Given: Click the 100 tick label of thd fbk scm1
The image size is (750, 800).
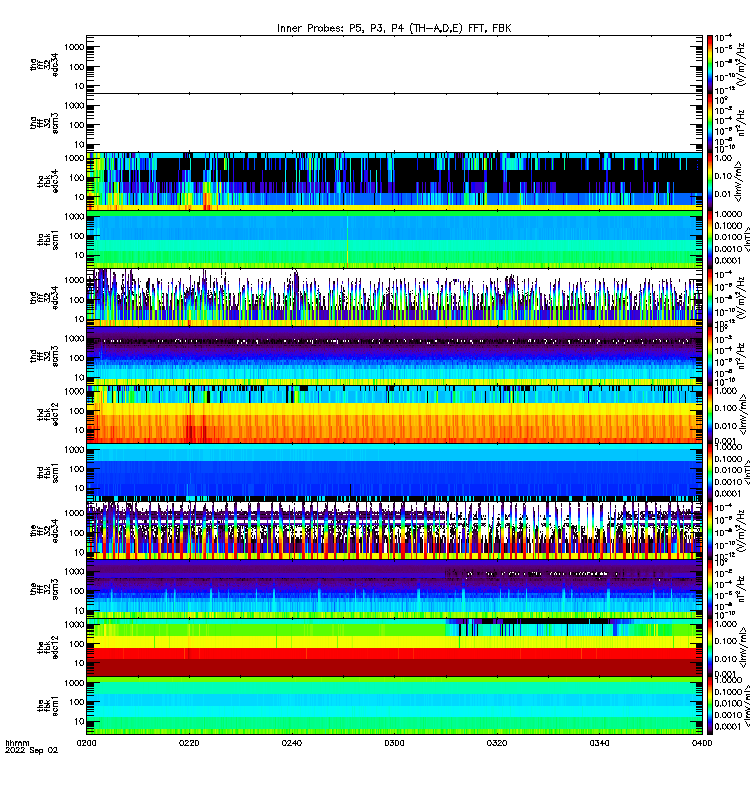Looking at the screenshot, I should click(77, 468).
